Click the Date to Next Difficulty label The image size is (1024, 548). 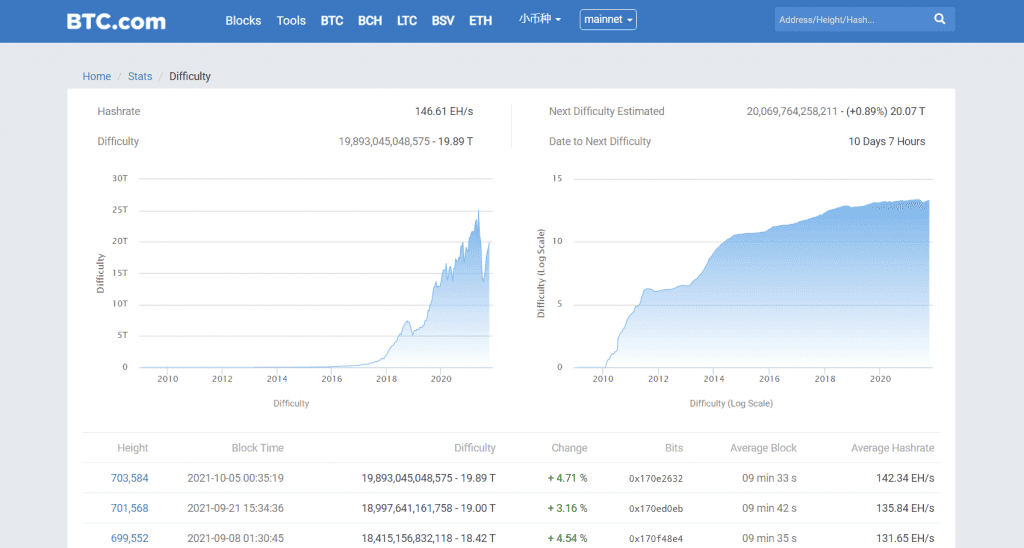pyautogui.click(x=600, y=142)
